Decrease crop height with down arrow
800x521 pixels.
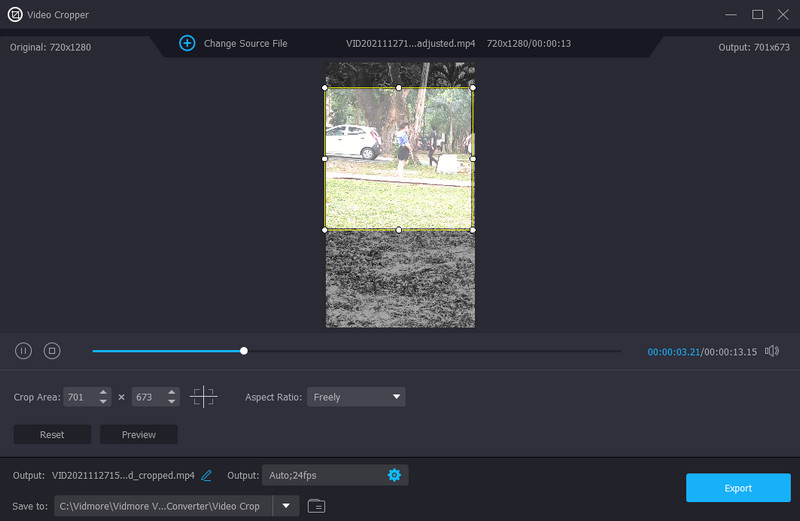pyautogui.click(x=173, y=402)
